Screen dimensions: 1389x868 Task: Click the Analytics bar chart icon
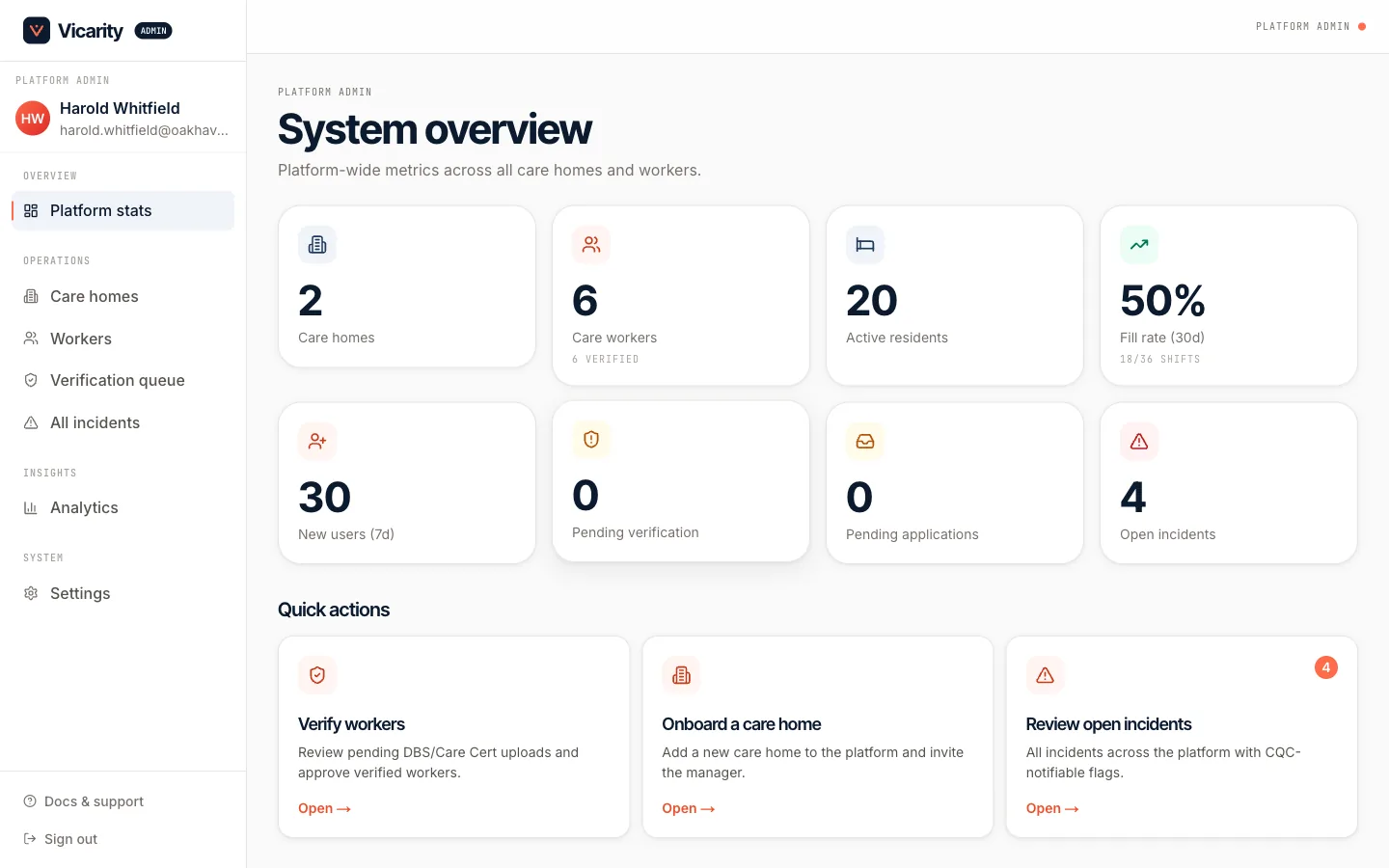click(31, 507)
